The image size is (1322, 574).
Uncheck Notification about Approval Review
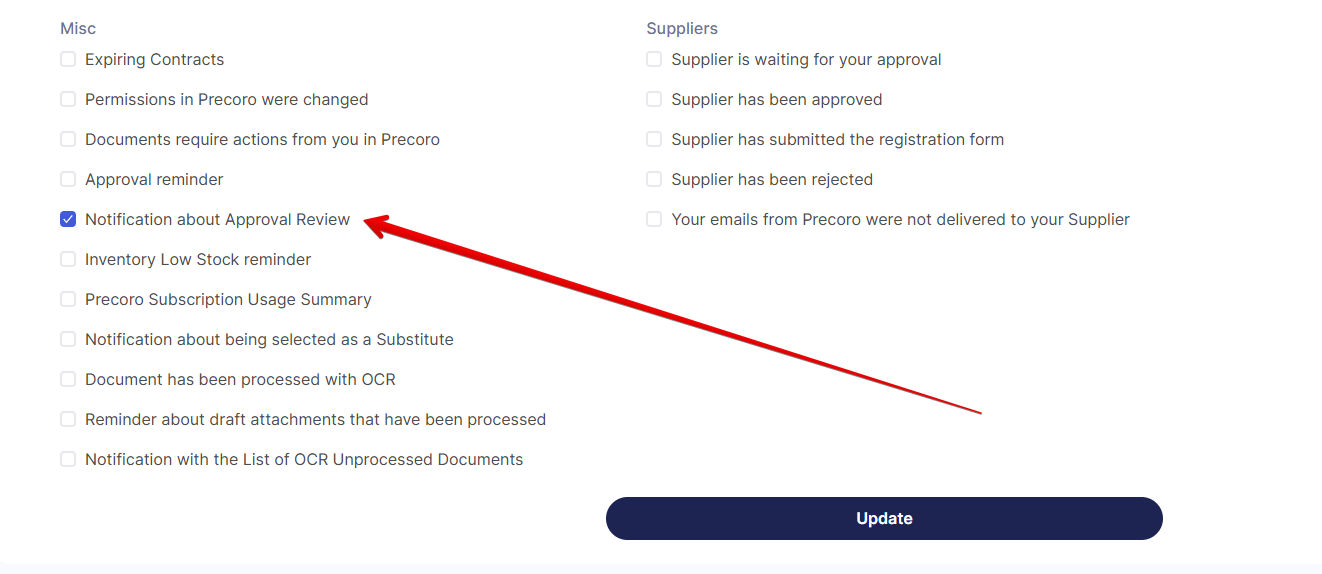coord(68,220)
